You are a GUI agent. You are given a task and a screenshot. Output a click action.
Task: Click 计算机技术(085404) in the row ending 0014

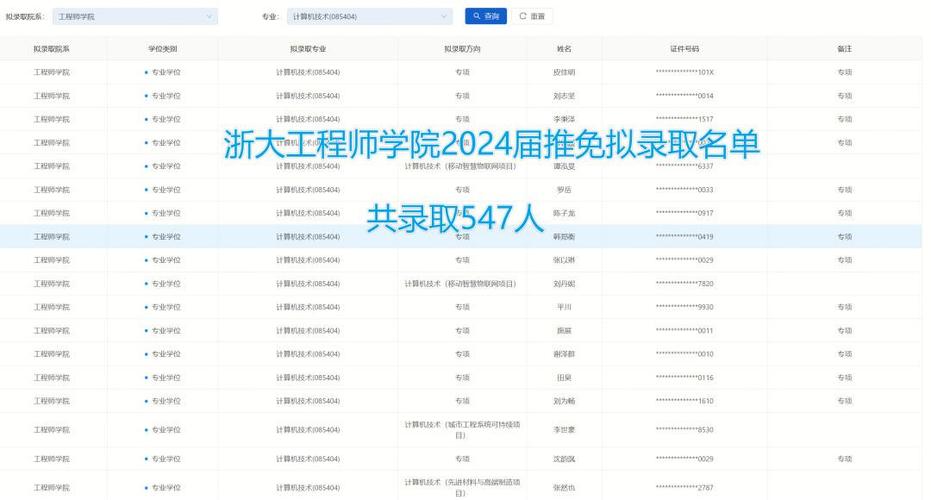click(308, 96)
